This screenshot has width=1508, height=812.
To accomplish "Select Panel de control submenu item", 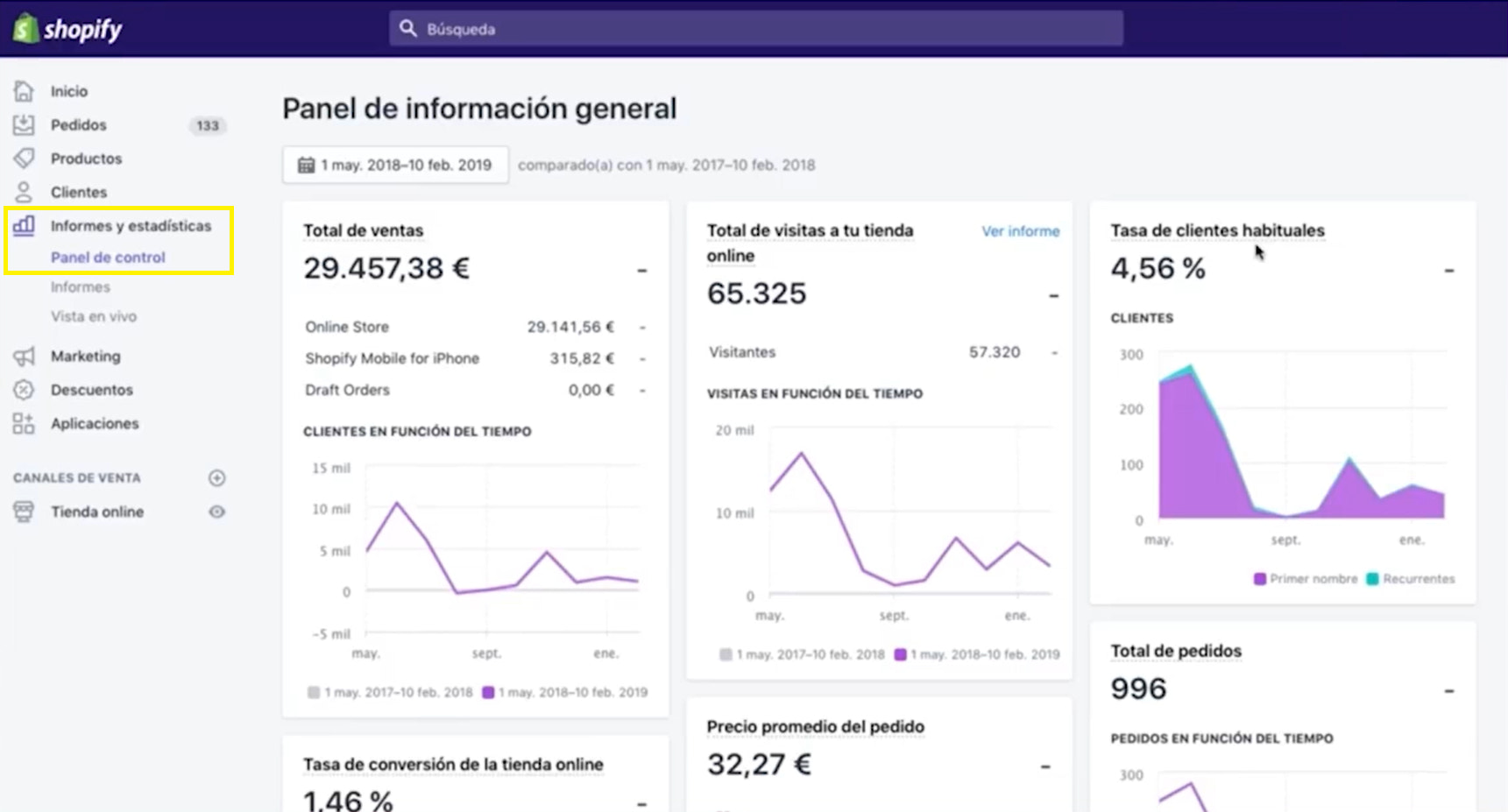I will 108,258.
